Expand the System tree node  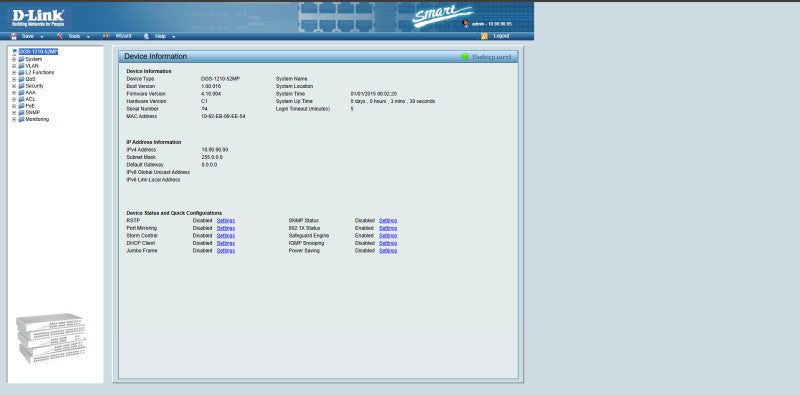(14, 59)
